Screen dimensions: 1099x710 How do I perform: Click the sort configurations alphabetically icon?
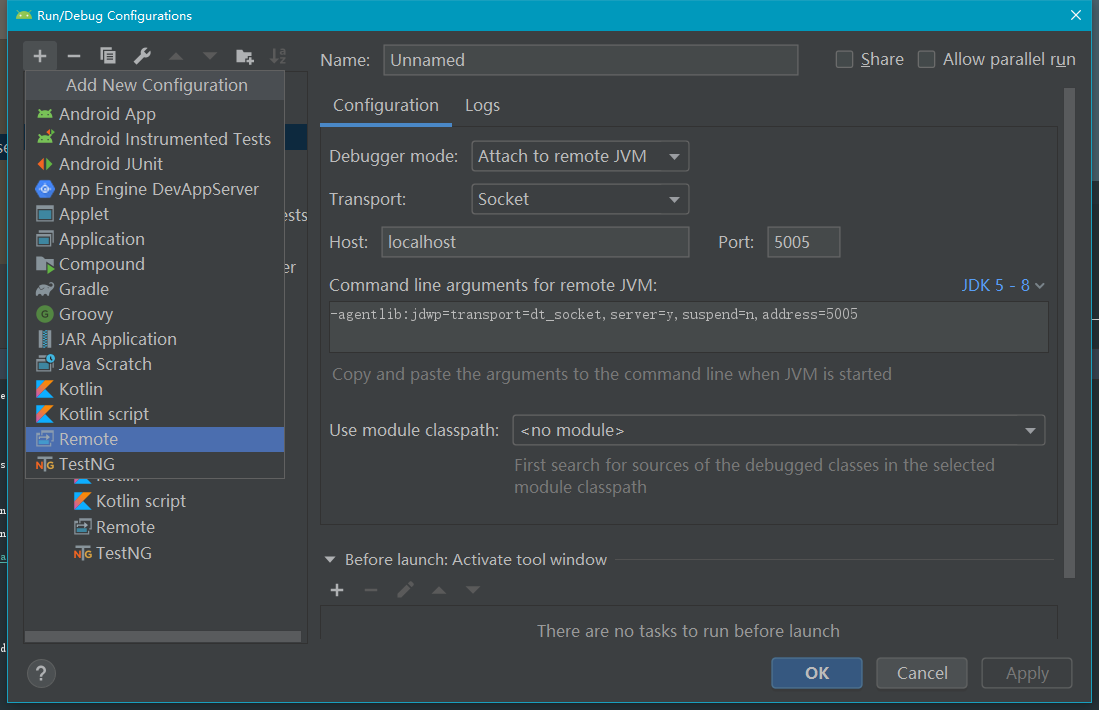coord(279,56)
